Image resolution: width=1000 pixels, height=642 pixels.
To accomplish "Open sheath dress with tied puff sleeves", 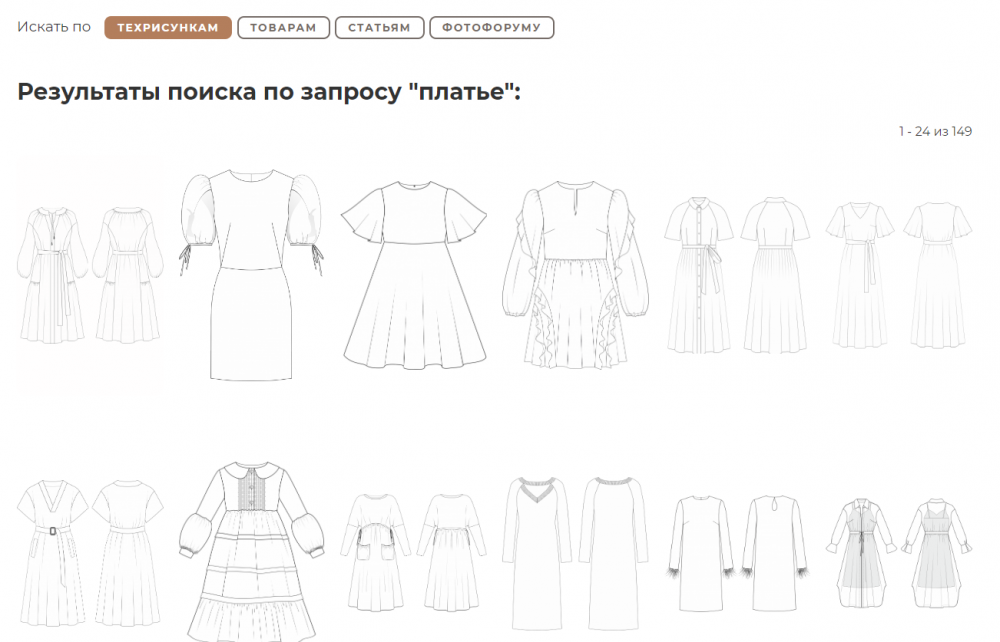I will pos(253,277).
